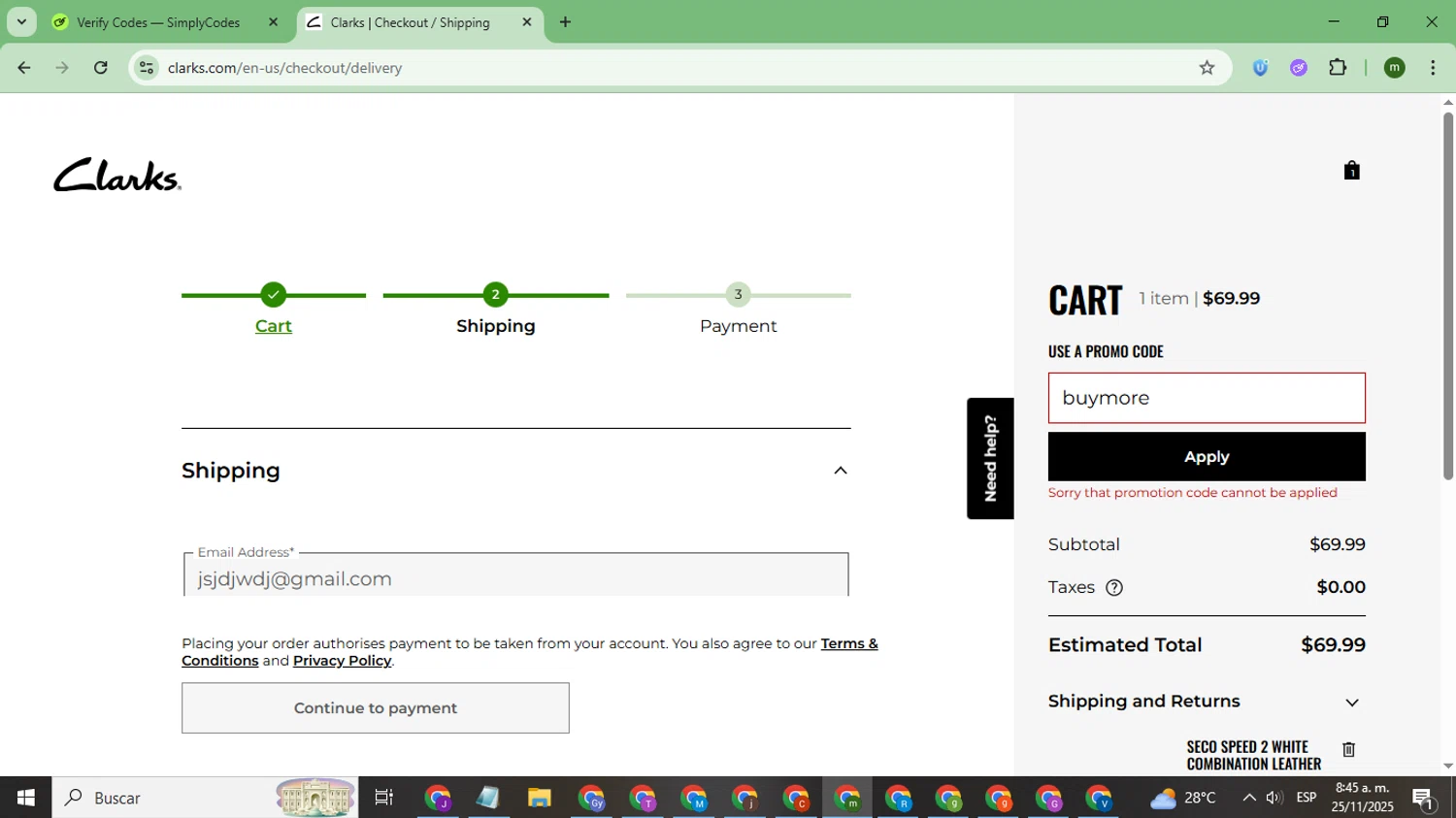
Task: Open the tab search dropdown
Action: (x=21, y=21)
